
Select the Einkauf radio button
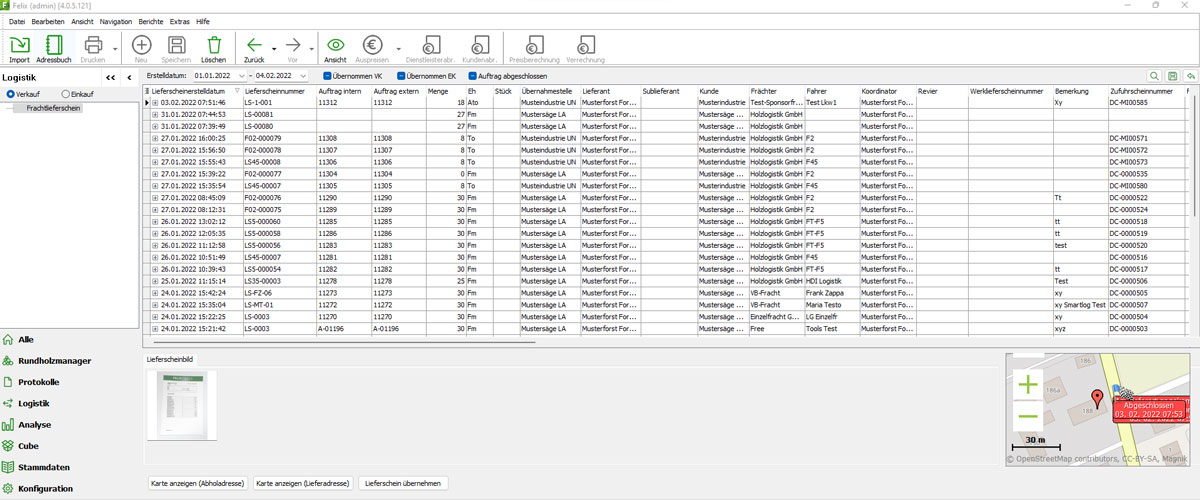coord(65,94)
